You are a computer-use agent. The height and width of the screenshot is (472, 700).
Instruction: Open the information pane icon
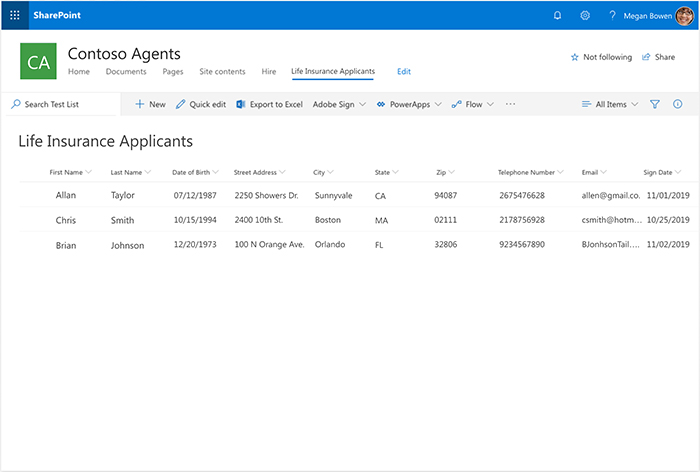678,104
